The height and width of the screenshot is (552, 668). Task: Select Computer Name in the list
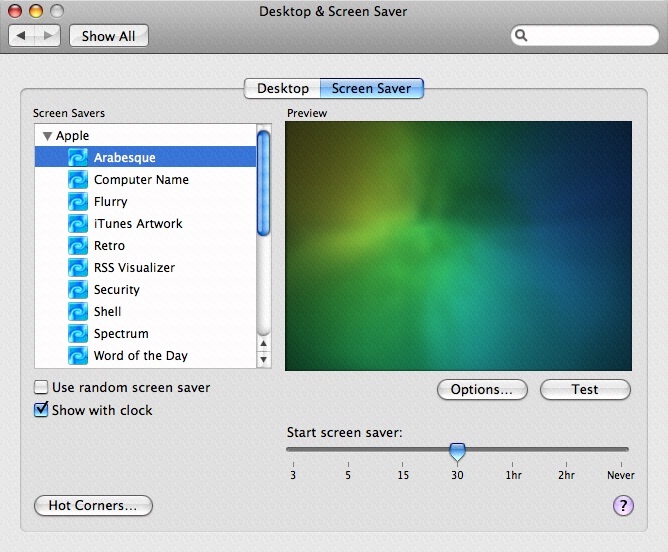[146, 179]
